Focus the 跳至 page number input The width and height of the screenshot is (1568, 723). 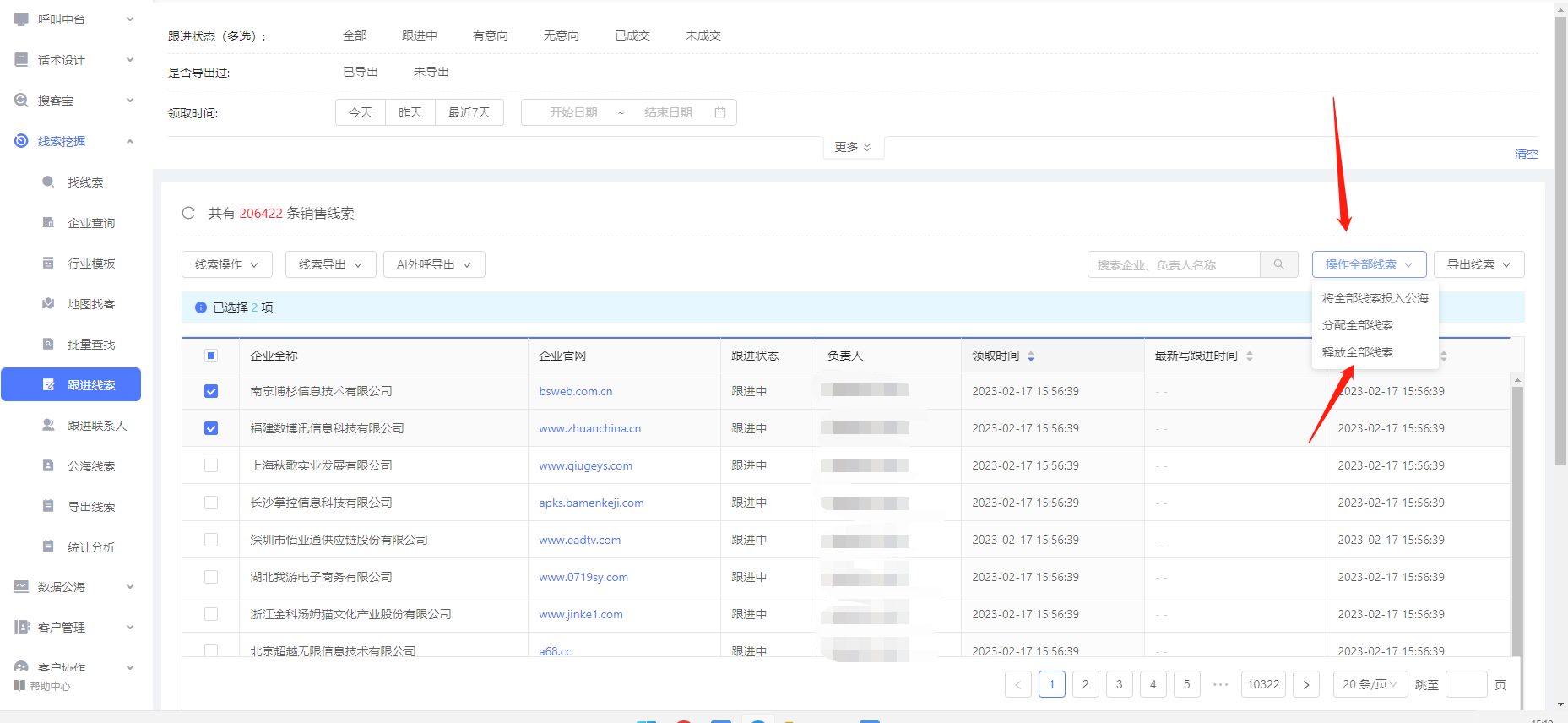[1467, 684]
